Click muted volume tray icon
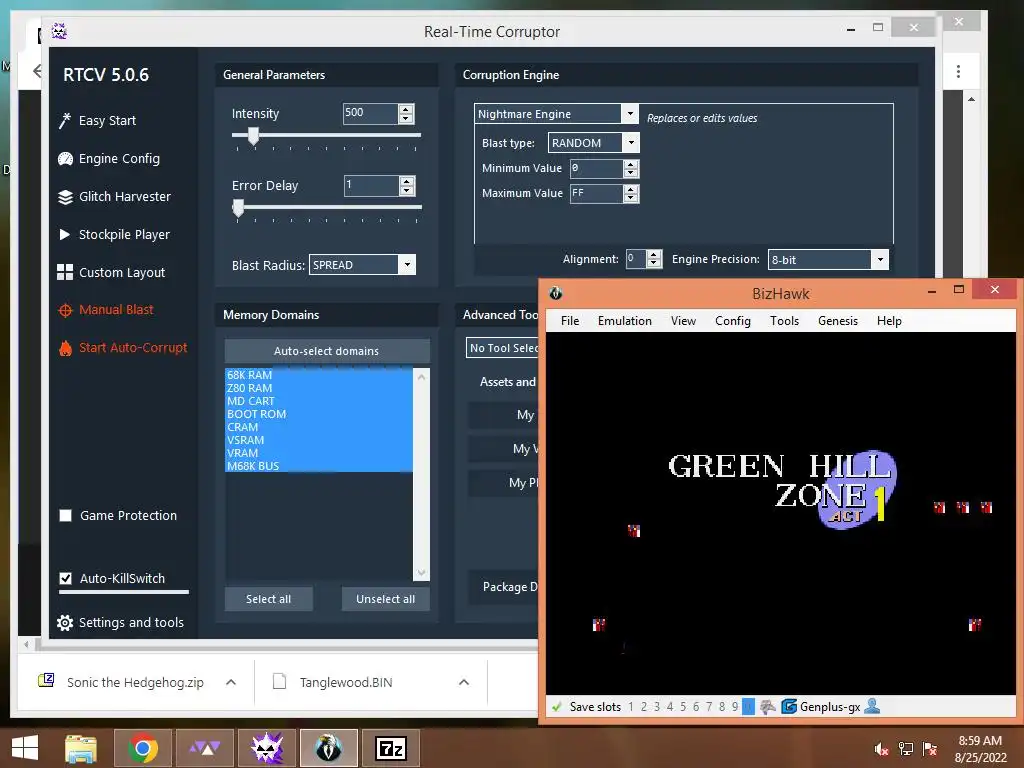Viewport: 1024px width, 768px height. pyautogui.click(x=881, y=748)
